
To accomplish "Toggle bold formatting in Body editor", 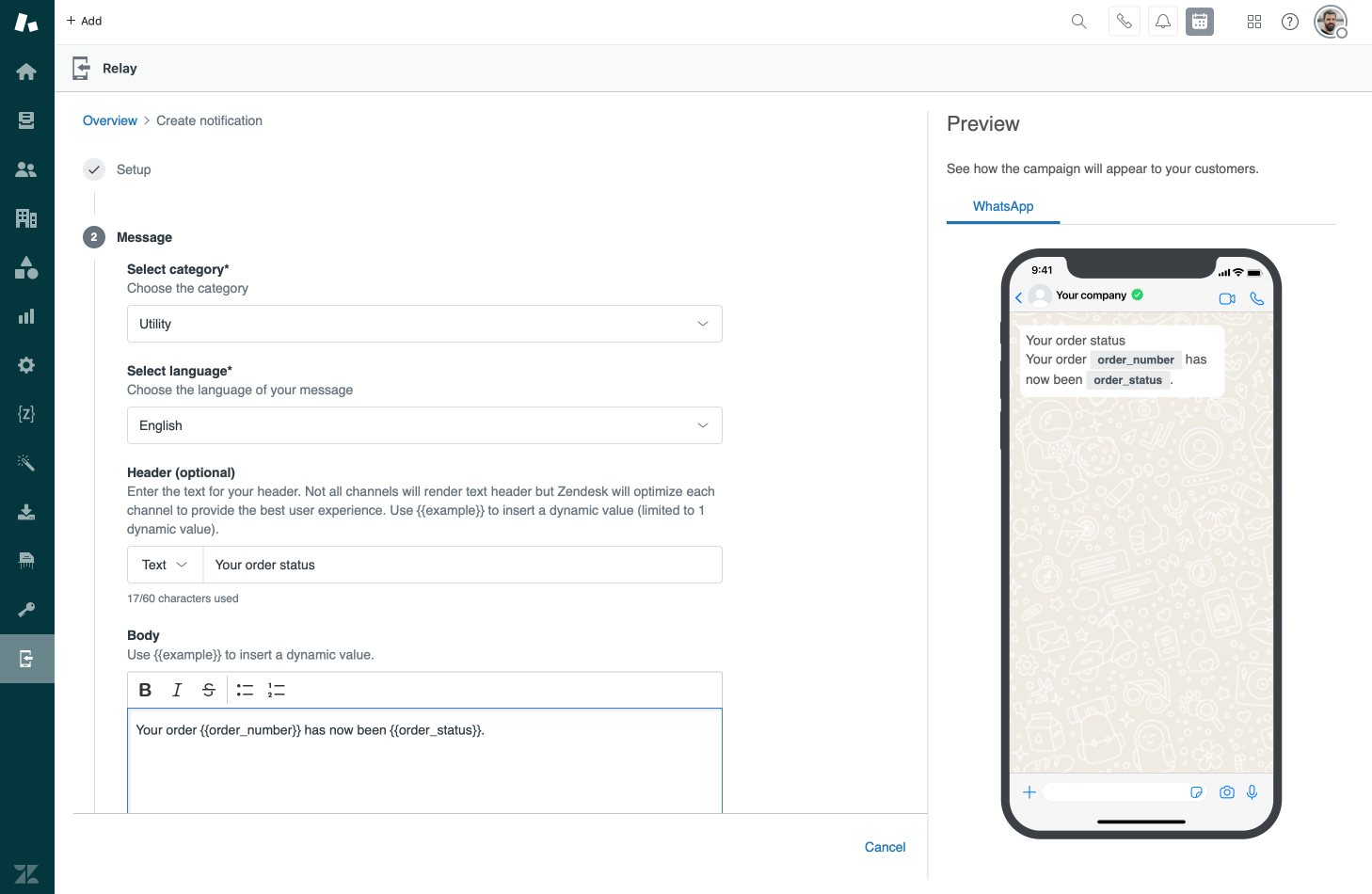I will pos(145,690).
